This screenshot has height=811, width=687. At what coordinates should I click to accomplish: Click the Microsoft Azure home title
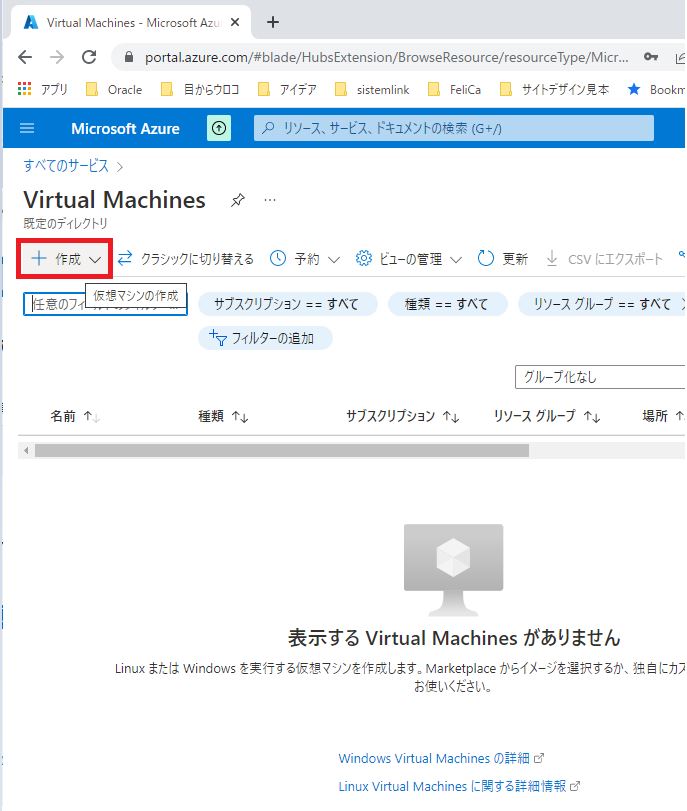point(125,128)
